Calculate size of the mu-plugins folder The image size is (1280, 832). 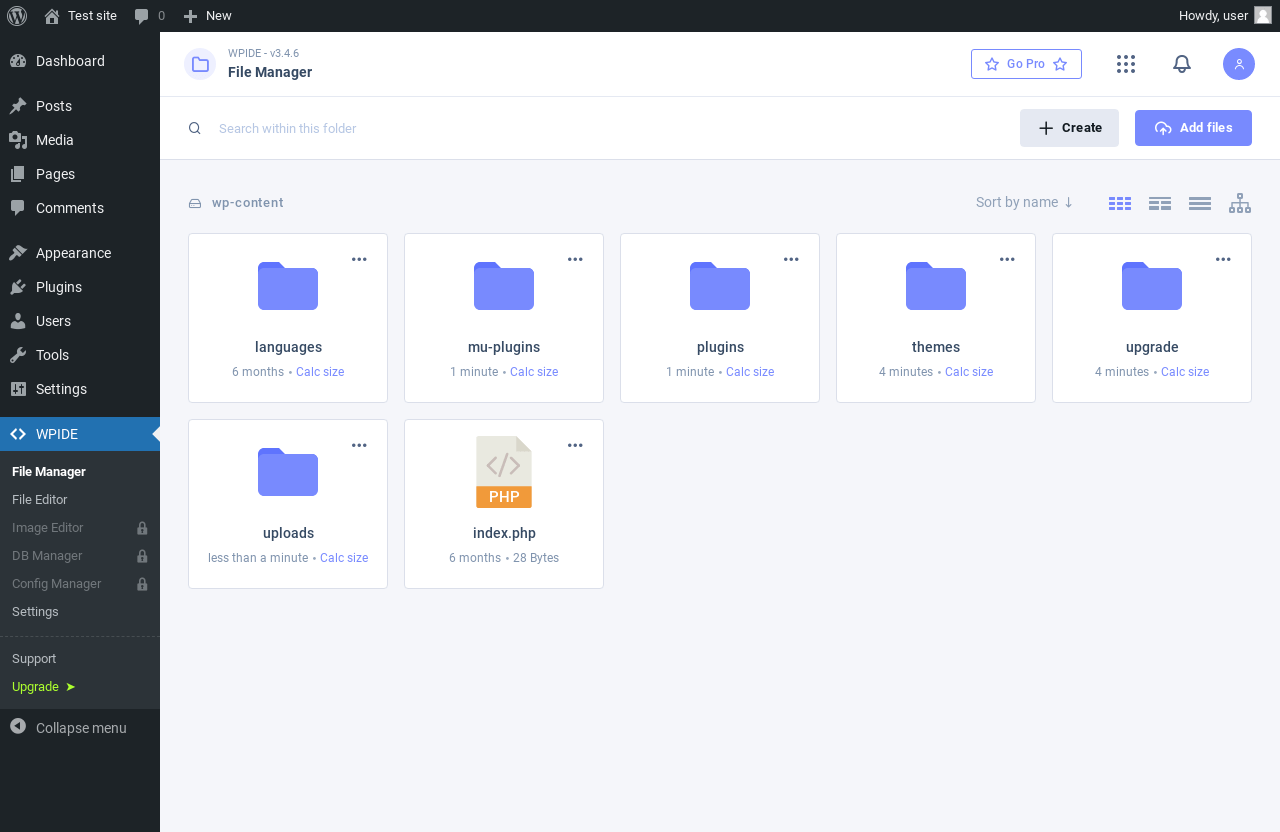[534, 372]
